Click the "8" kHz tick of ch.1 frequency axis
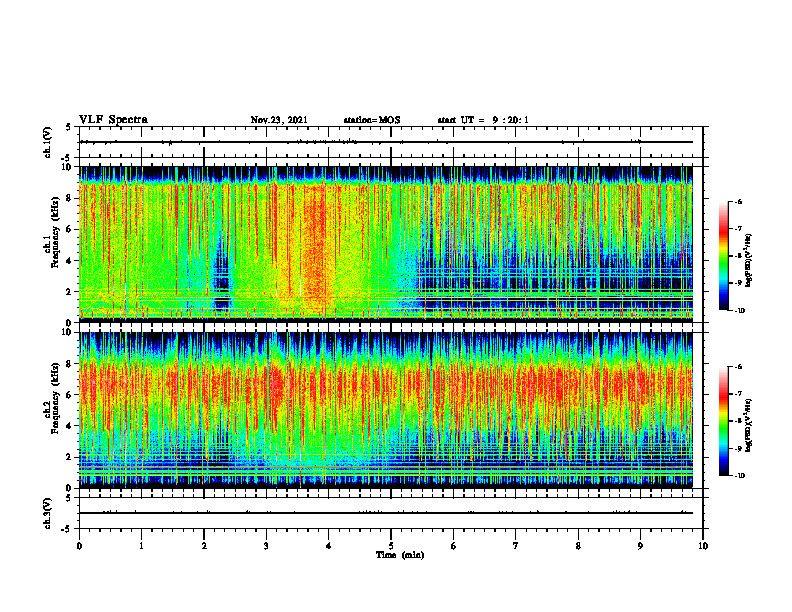This screenshot has width=792, height=612. click(68, 198)
